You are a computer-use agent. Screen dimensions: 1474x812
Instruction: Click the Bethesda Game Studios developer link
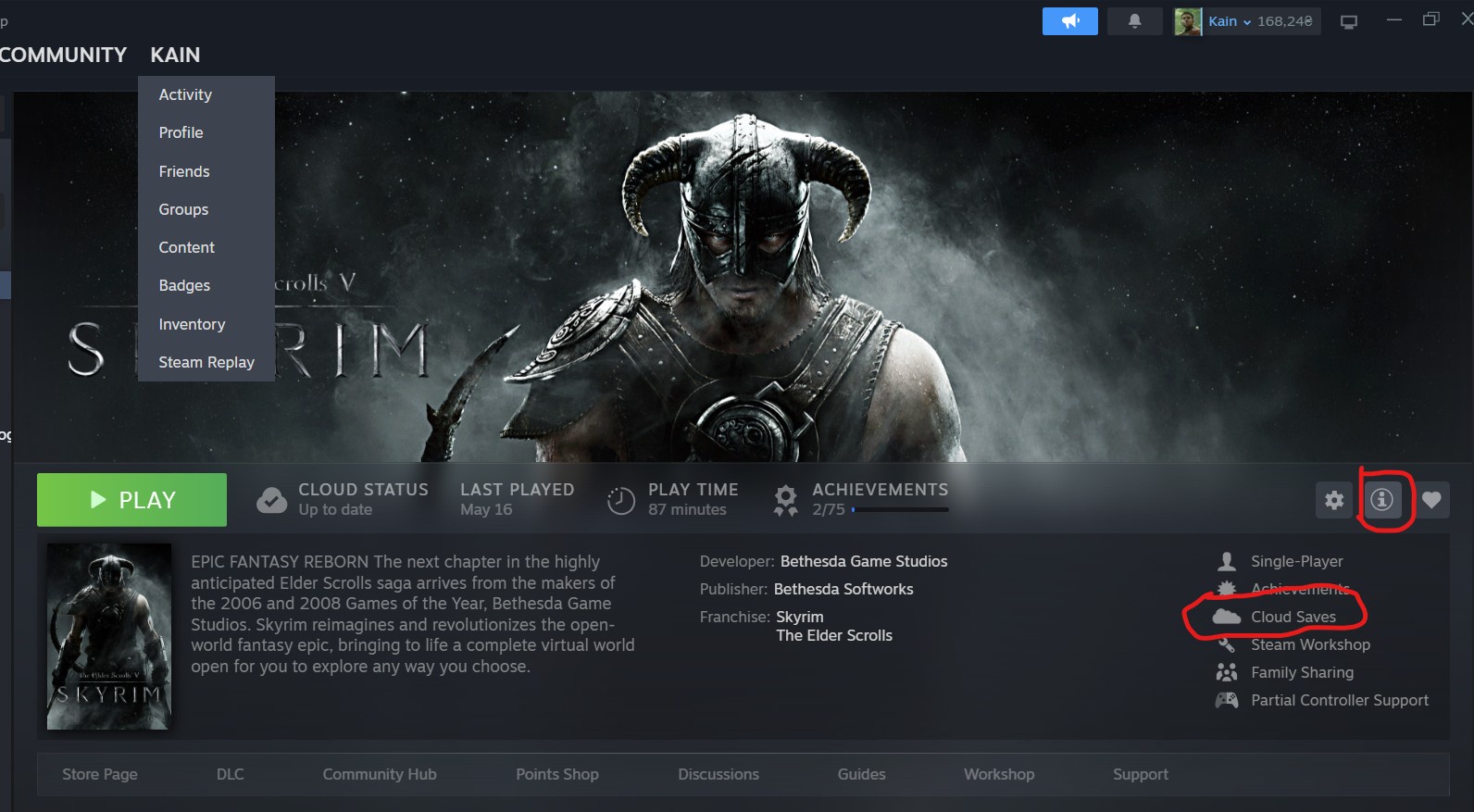tap(864, 561)
